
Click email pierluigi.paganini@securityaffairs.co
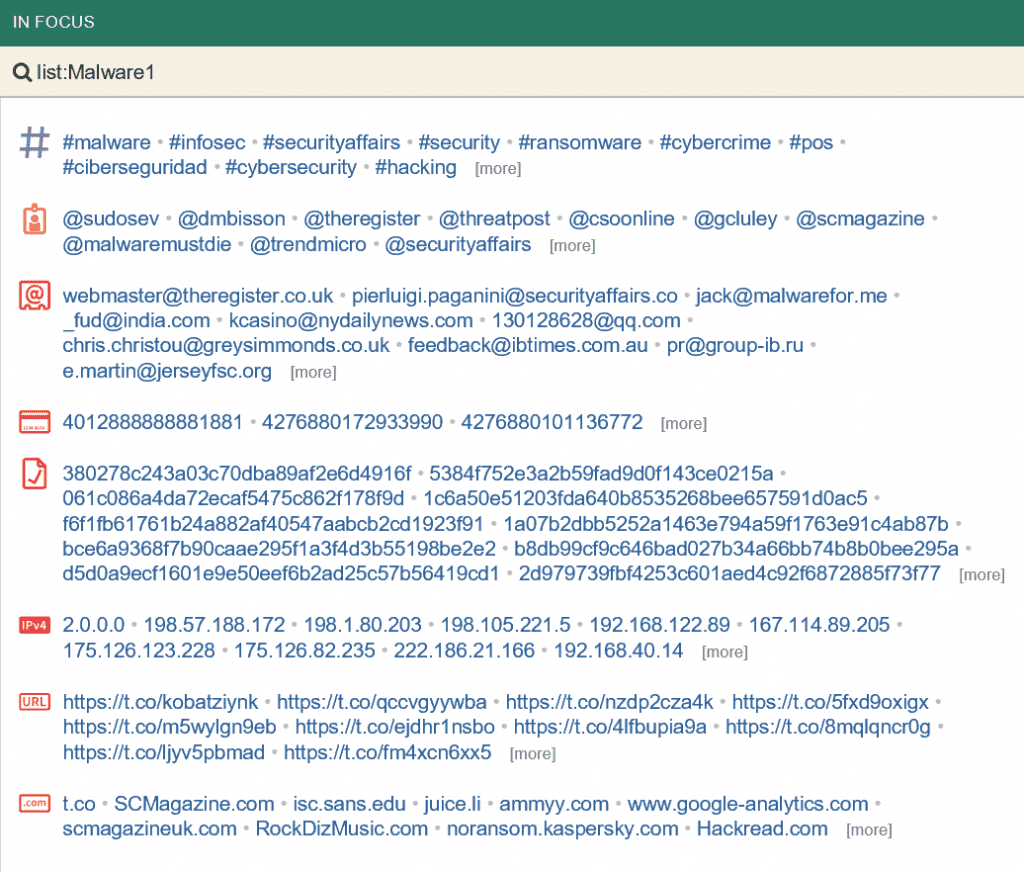pos(515,295)
